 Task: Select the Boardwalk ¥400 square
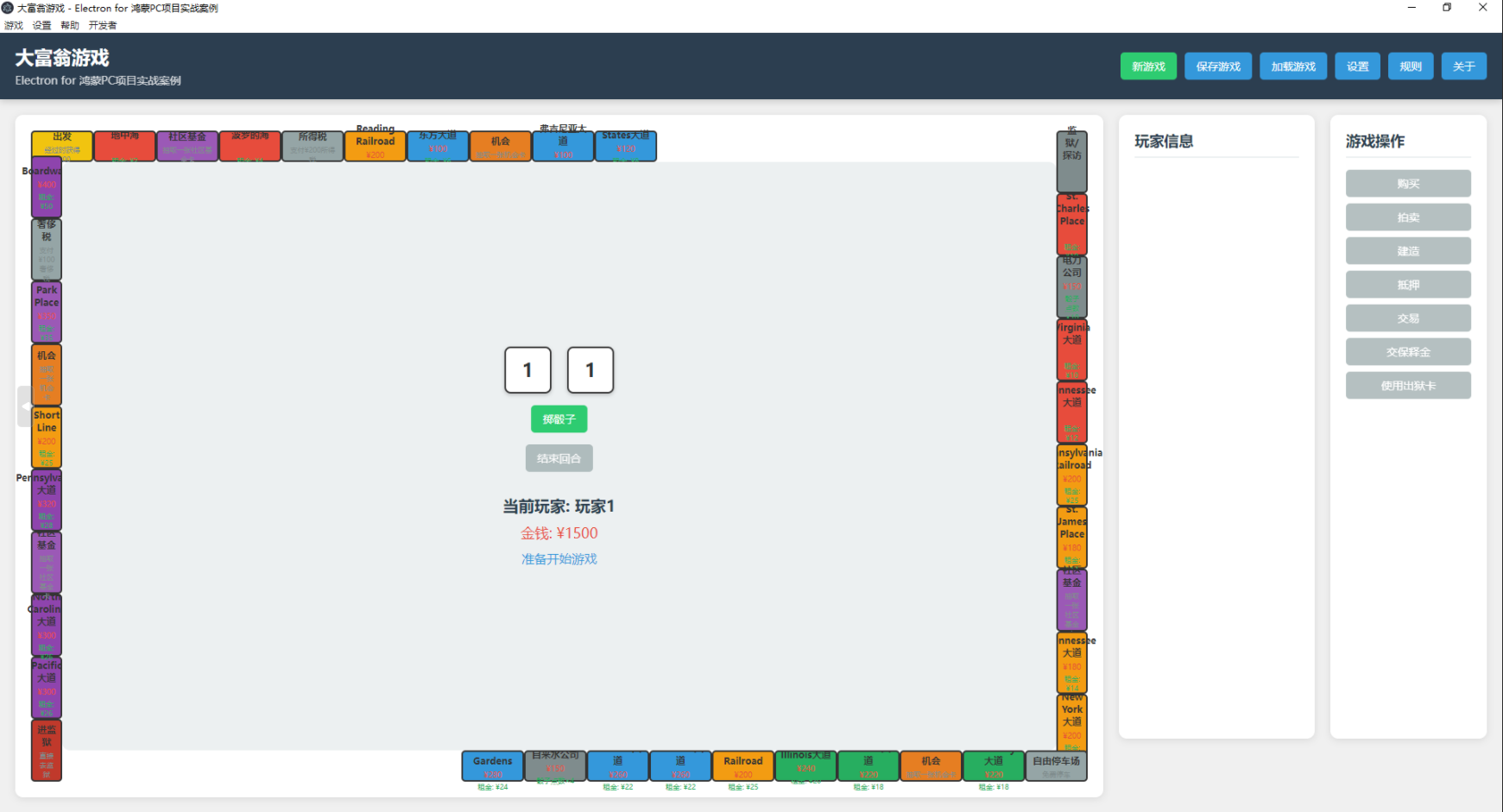pos(47,187)
